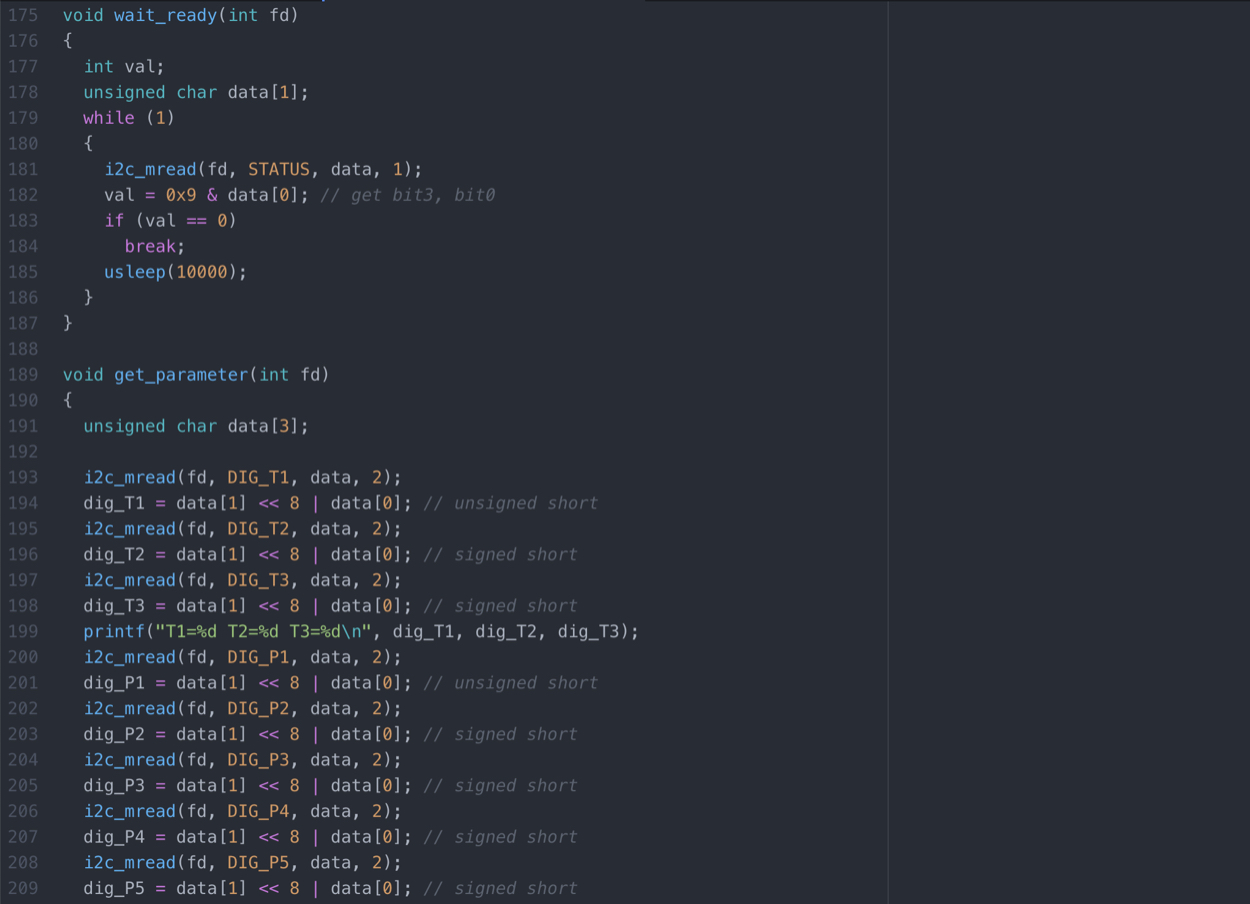Click the 'int val;' declaration
The height and width of the screenshot is (904, 1250).
click(124, 66)
